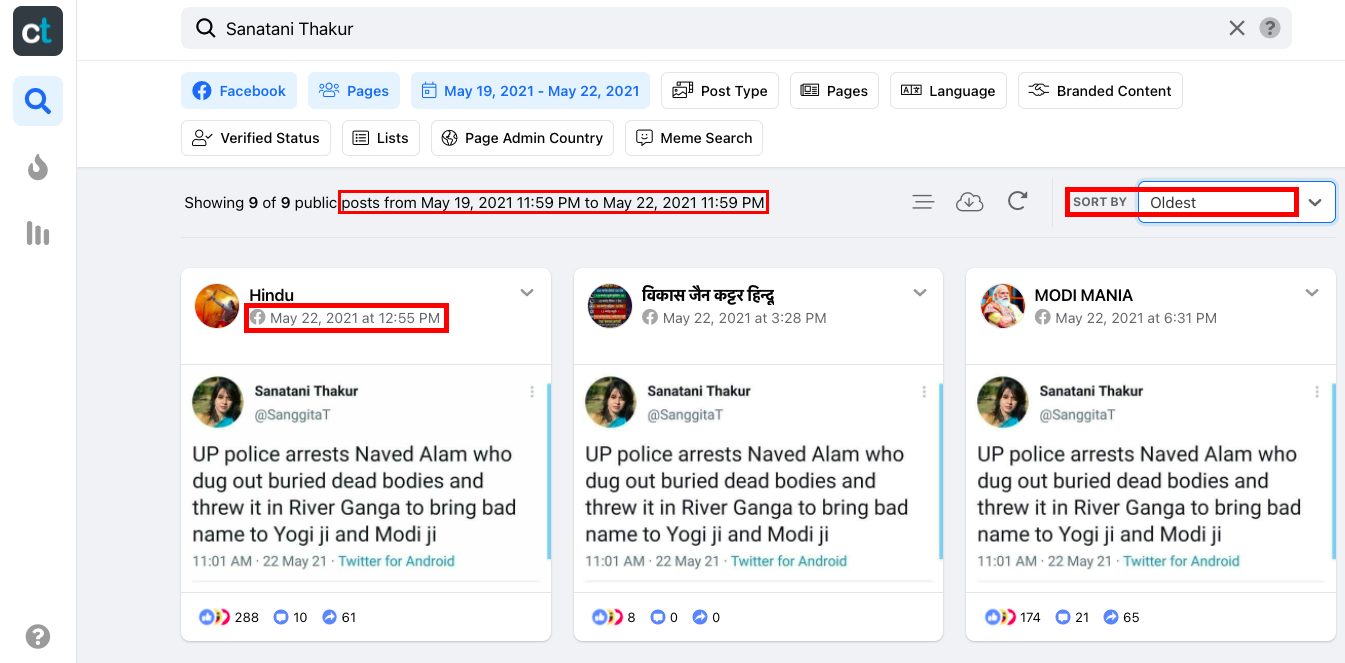Open post timestamp May 22, 2021 3:28 PM

744,318
